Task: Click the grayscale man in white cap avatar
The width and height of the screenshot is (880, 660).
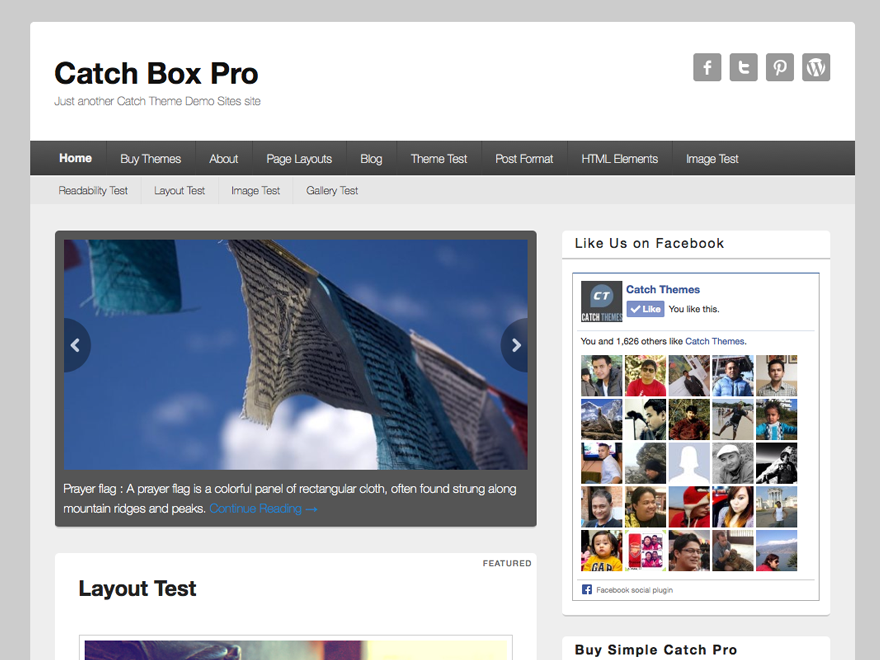Action: (x=732, y=464)
